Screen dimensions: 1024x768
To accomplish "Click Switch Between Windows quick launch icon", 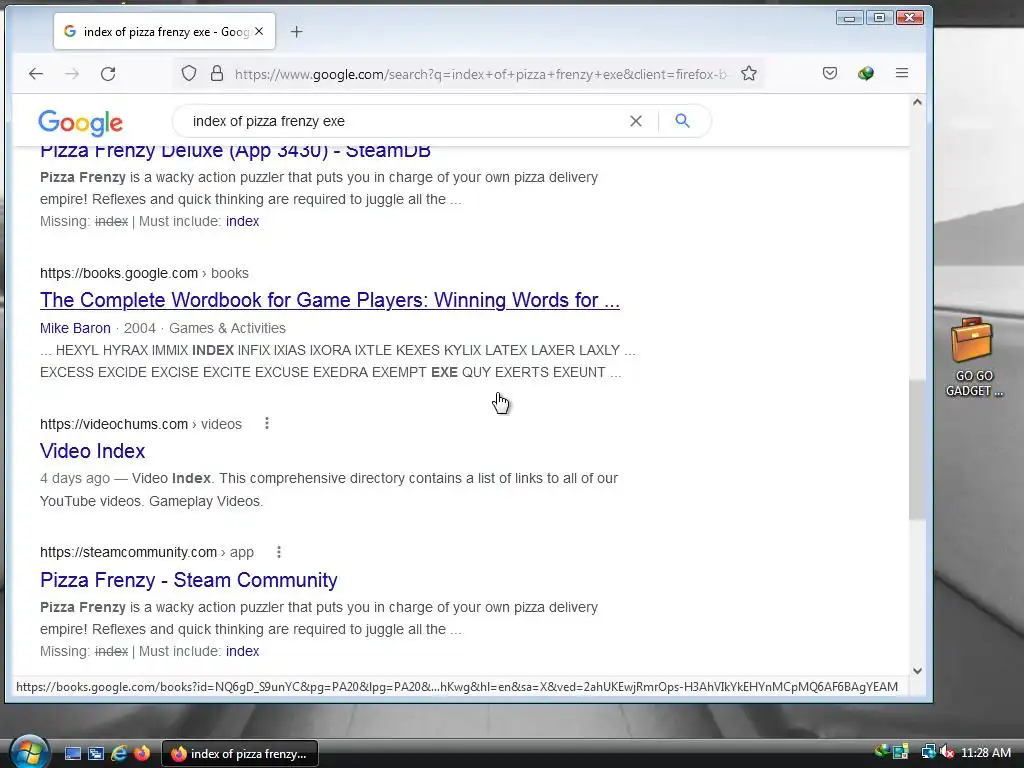I will click(95, 754).
